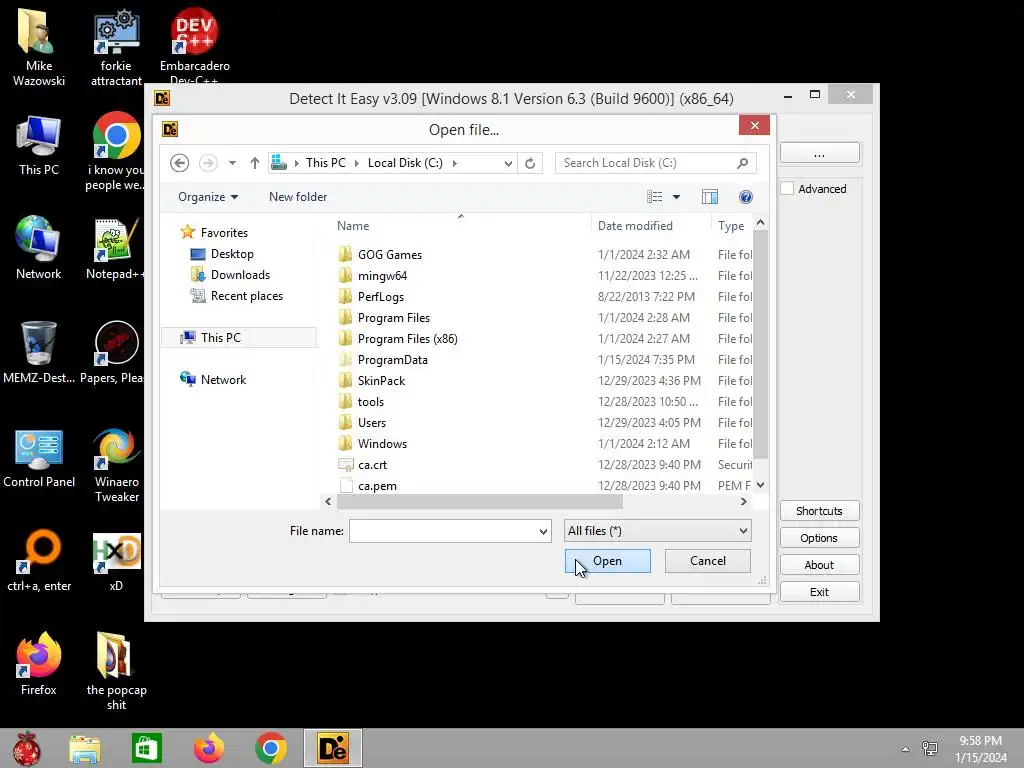Expand chevron after This PC in path

[357, 163]
